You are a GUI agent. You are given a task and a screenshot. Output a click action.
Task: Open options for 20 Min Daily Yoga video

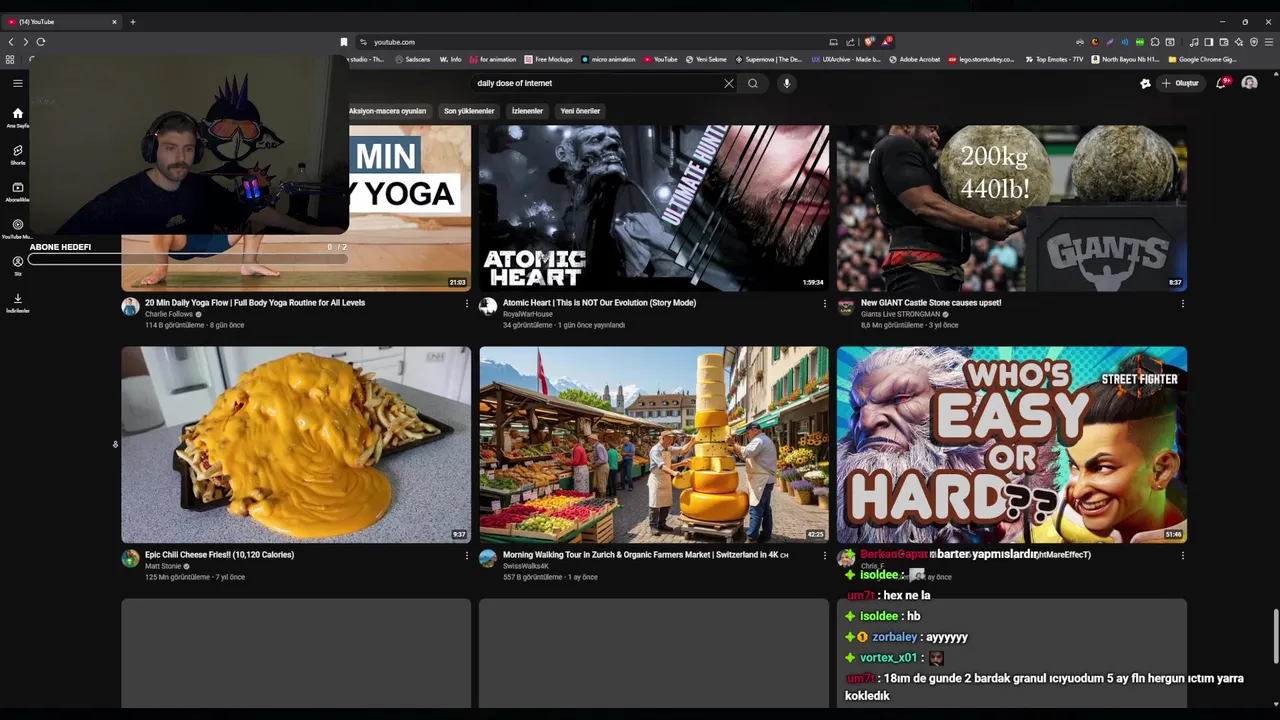click(x=466, y=303)
